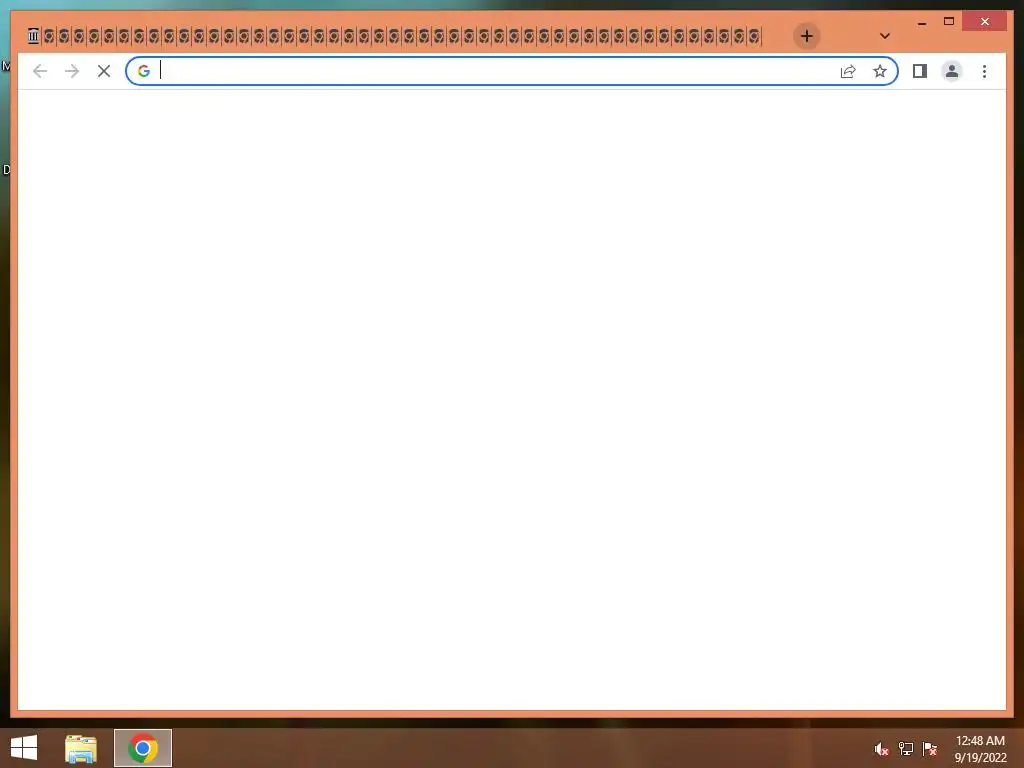Close the Chrome window

point(985,22)
